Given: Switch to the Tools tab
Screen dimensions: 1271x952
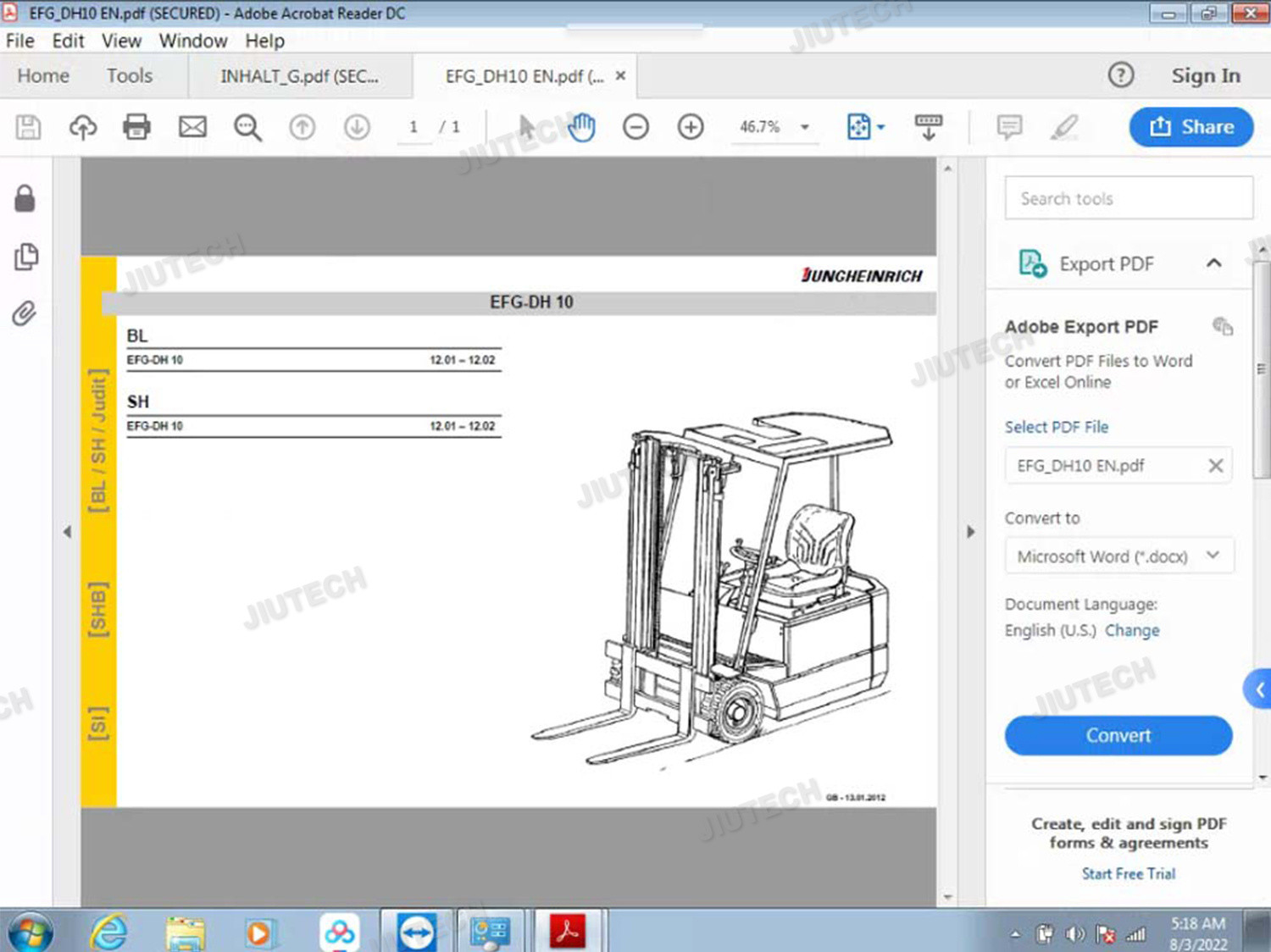Looking at the screenshot, I should pyautogui.click(x=130, y=75).
